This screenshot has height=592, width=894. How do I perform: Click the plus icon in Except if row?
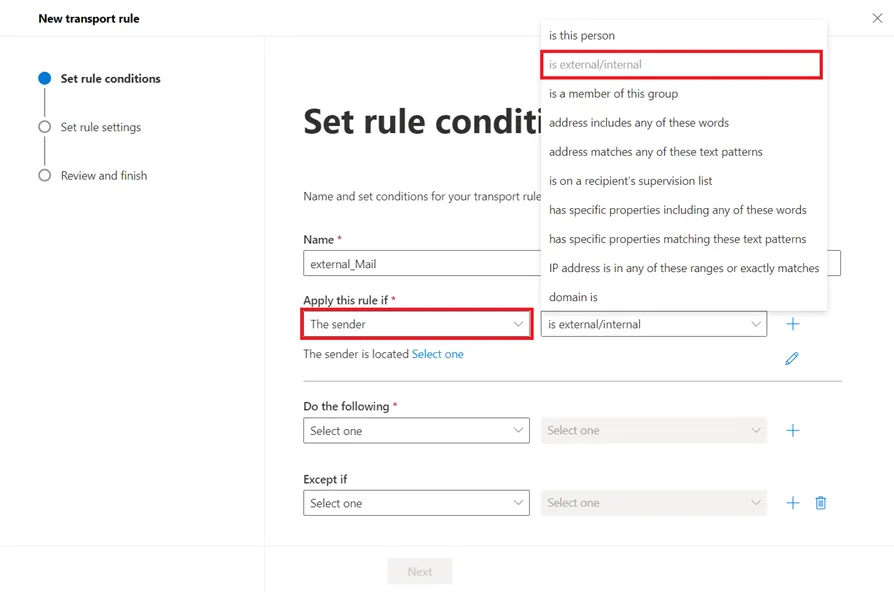tap(793, 503)
